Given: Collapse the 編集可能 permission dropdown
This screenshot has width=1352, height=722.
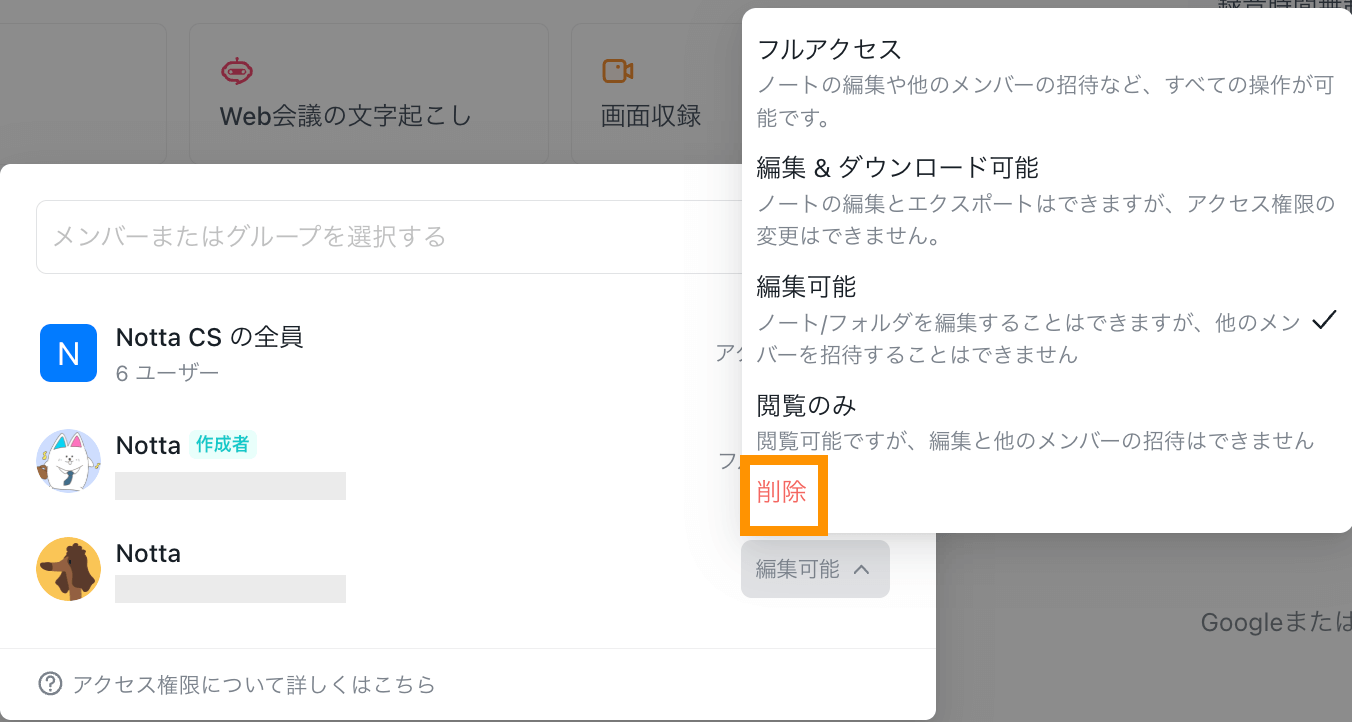Looking at the screenshot, I should click(815, 569).
